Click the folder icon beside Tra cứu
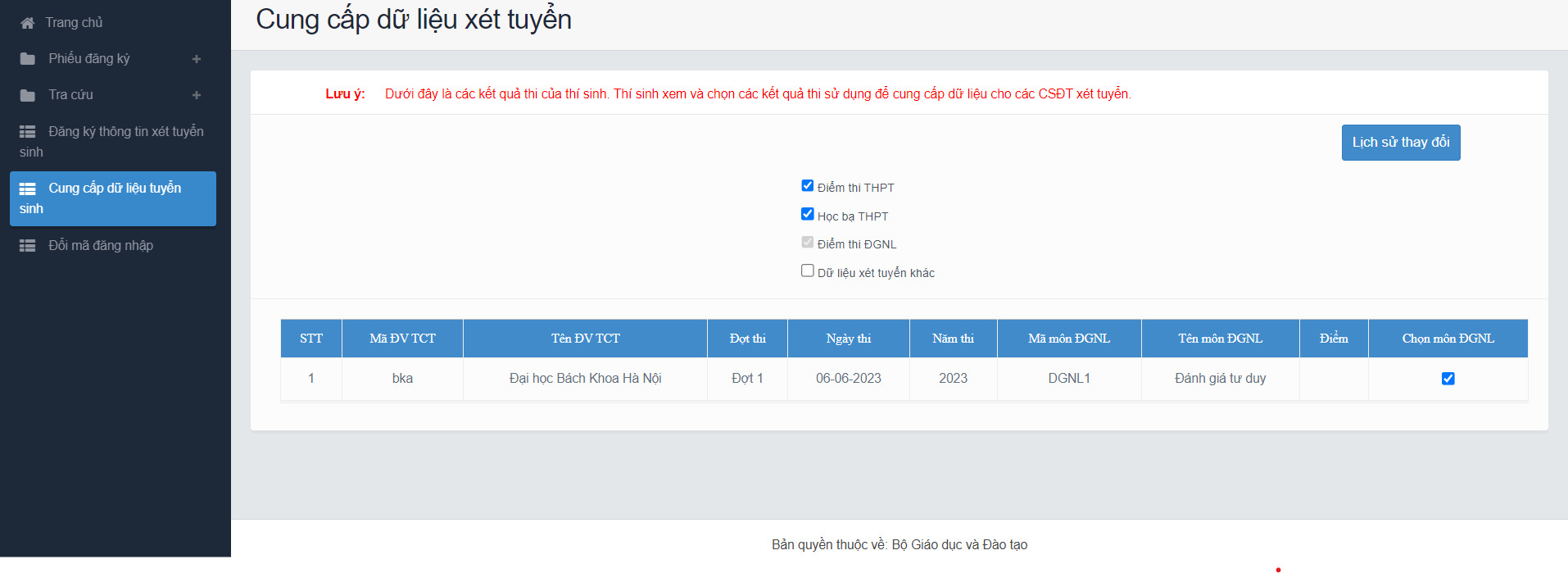The image size is (1568, 573). pos(27,95)
